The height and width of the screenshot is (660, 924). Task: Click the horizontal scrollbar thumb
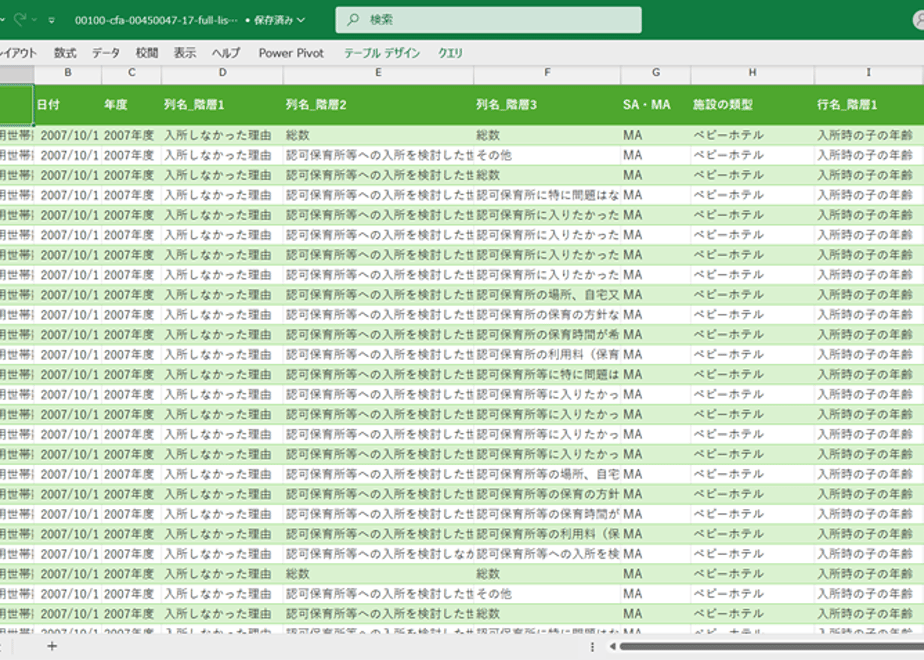(771, 646)
